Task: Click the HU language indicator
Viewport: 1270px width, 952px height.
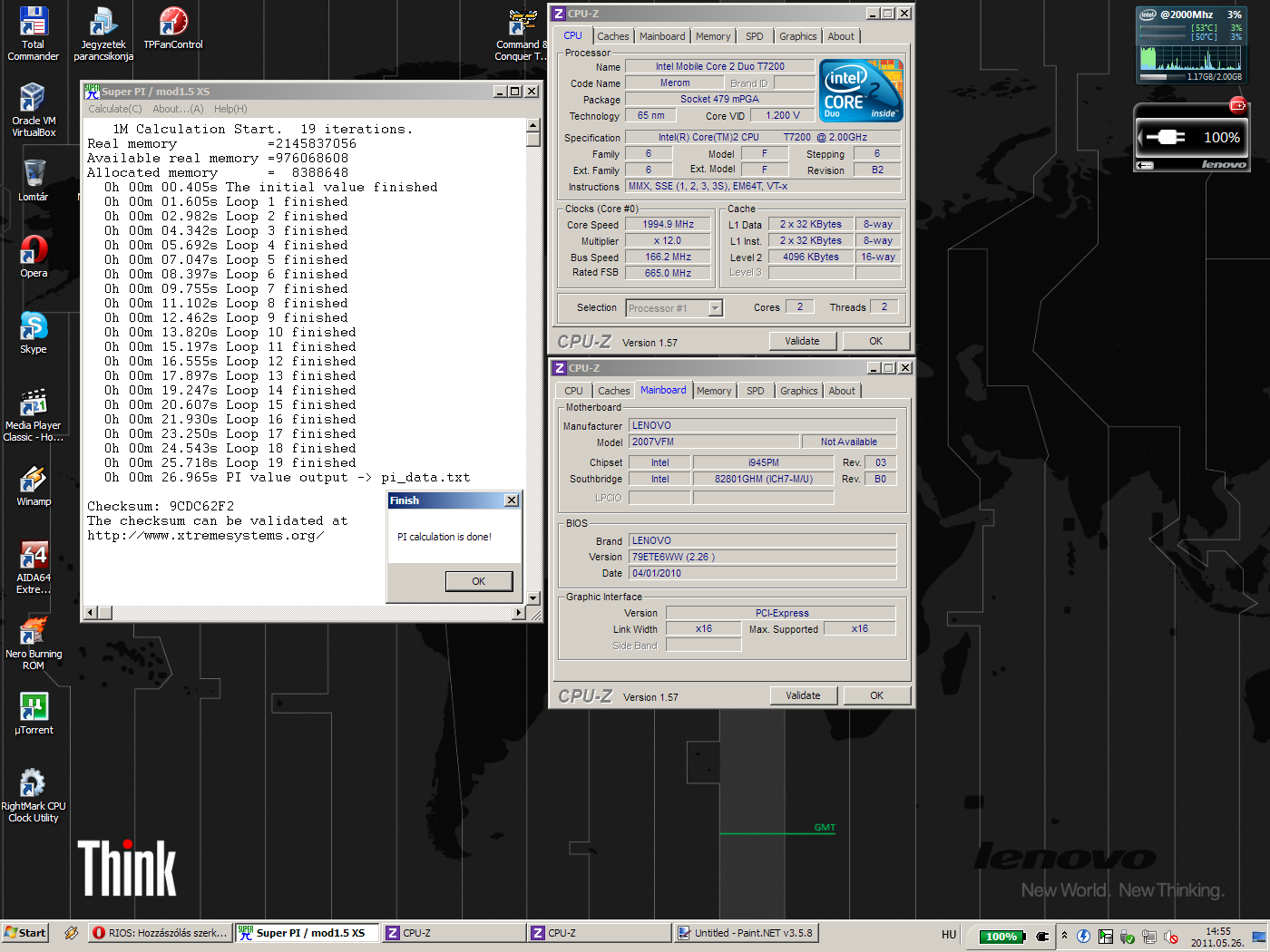Action: point(949,935)
